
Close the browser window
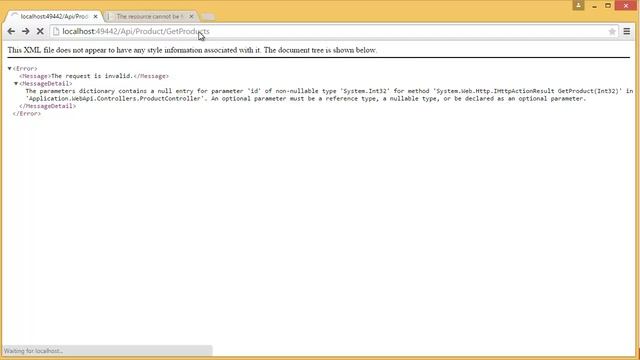pos(626,6)
